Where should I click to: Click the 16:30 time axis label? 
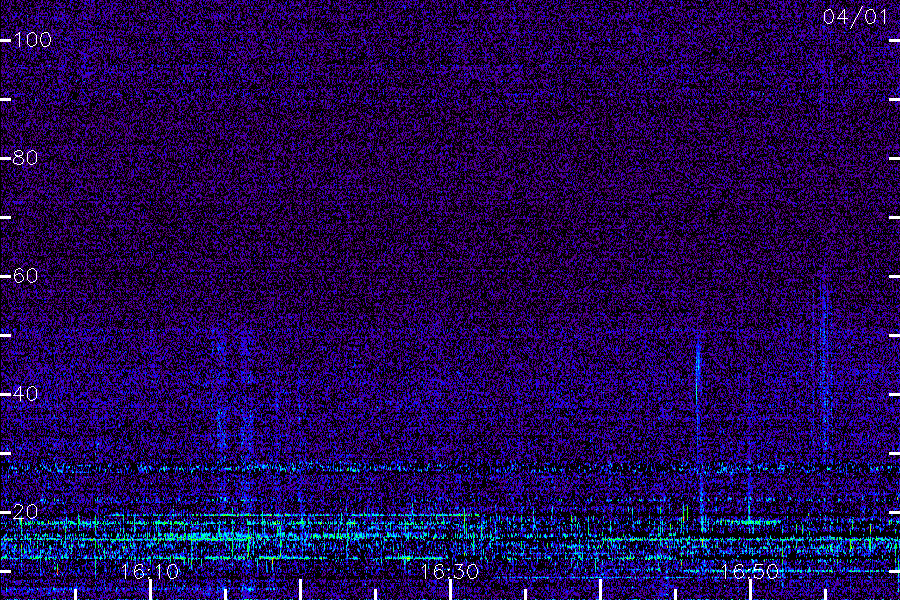[450, 571]
